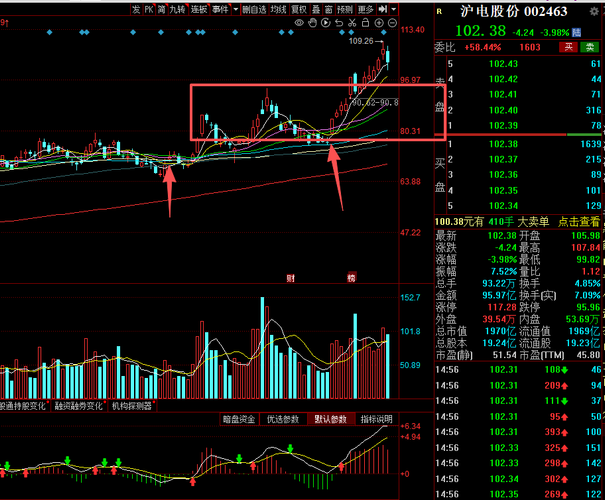
Task: Select the 默认参数 tab
Action: click(x=331, y=419)
